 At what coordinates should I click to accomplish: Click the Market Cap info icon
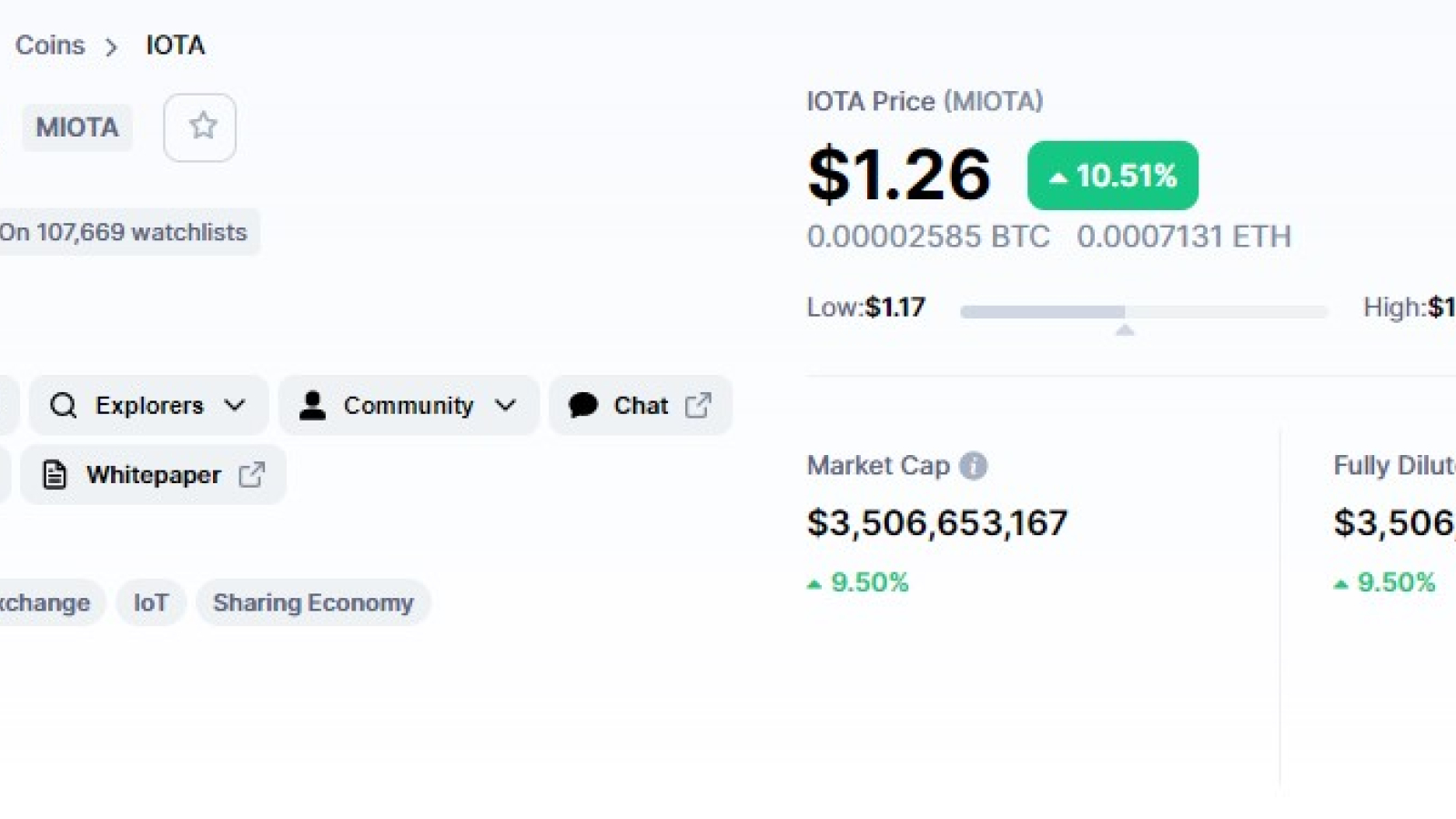tap(974, 466)
